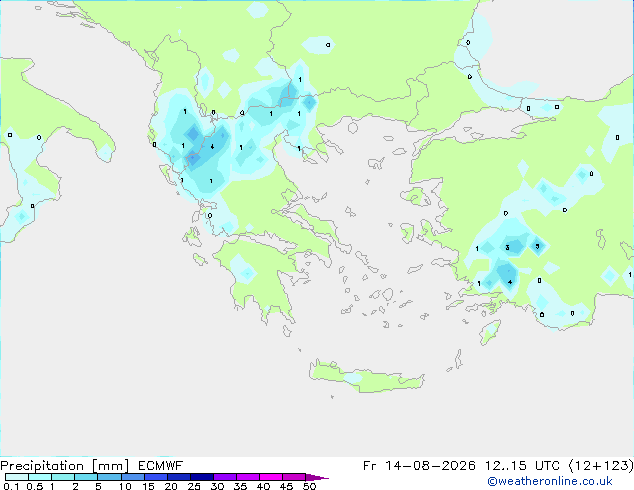Click the 20 to 25 mm legend swatch
The height and width of the screenshot is (490, 634).
(178, 477)
